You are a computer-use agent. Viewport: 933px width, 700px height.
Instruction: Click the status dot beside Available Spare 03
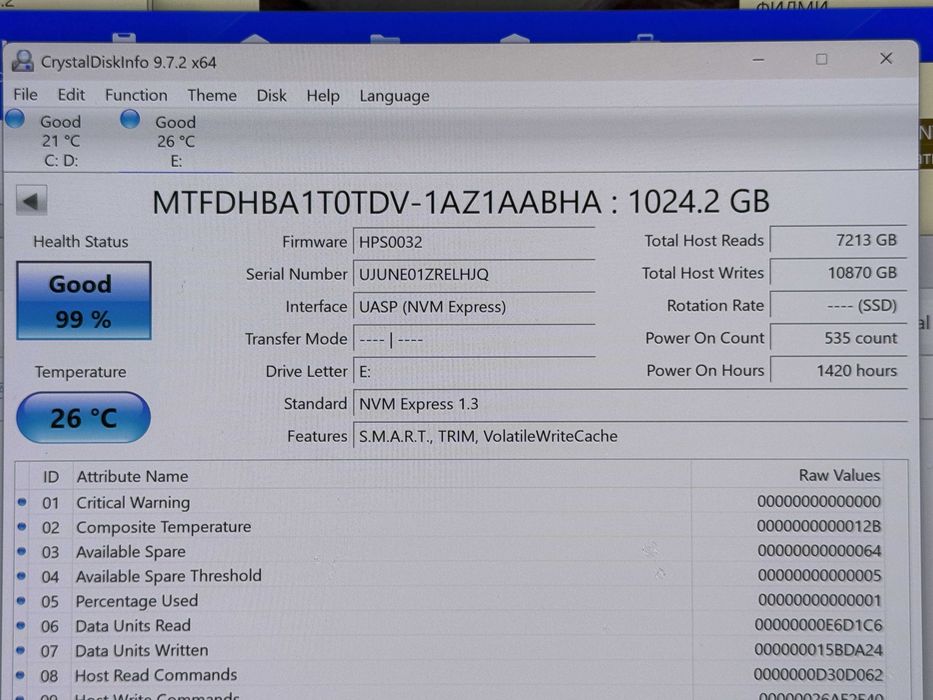(x=22, y=552)
